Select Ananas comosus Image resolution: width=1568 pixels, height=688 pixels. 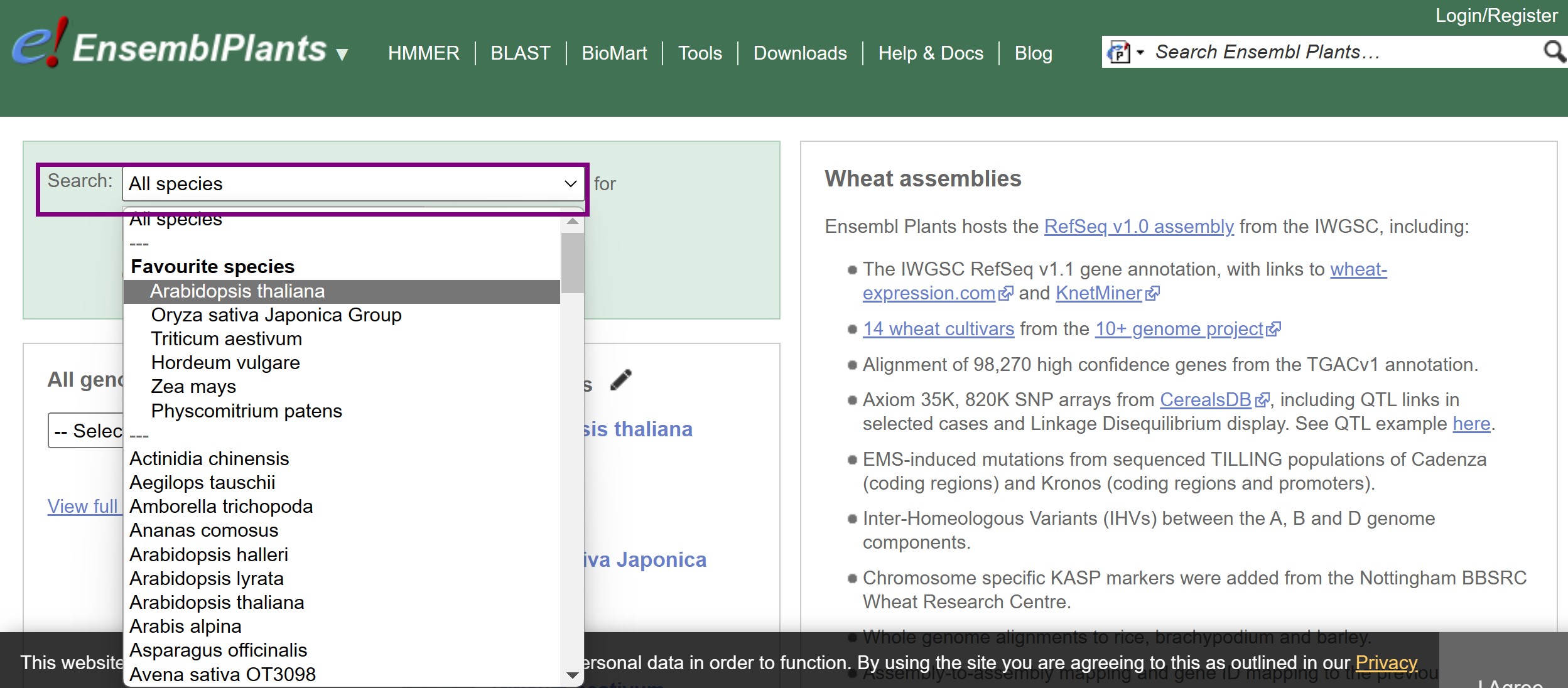(342, 530)
